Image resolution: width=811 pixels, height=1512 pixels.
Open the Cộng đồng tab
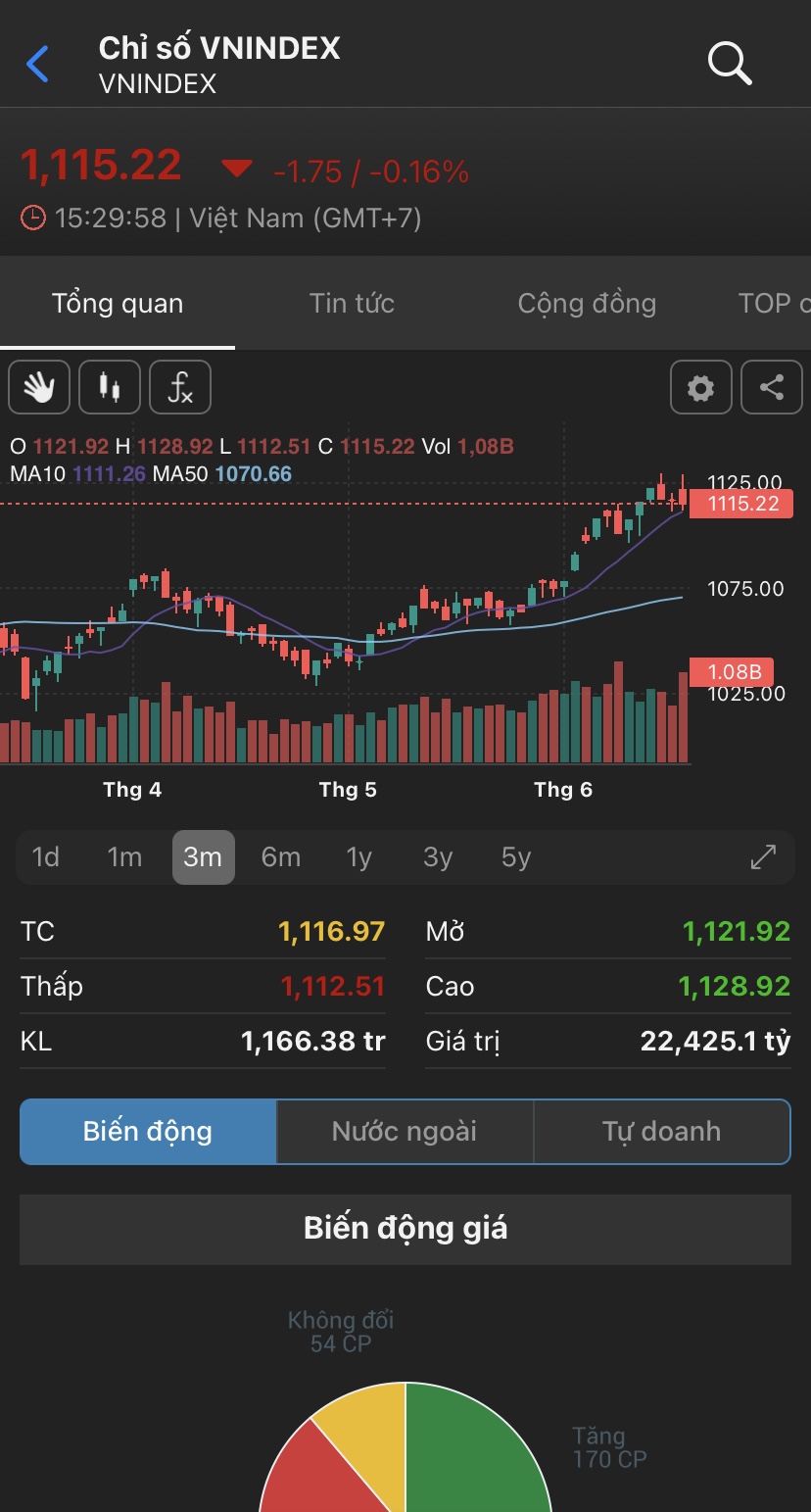tap(587, 304)
